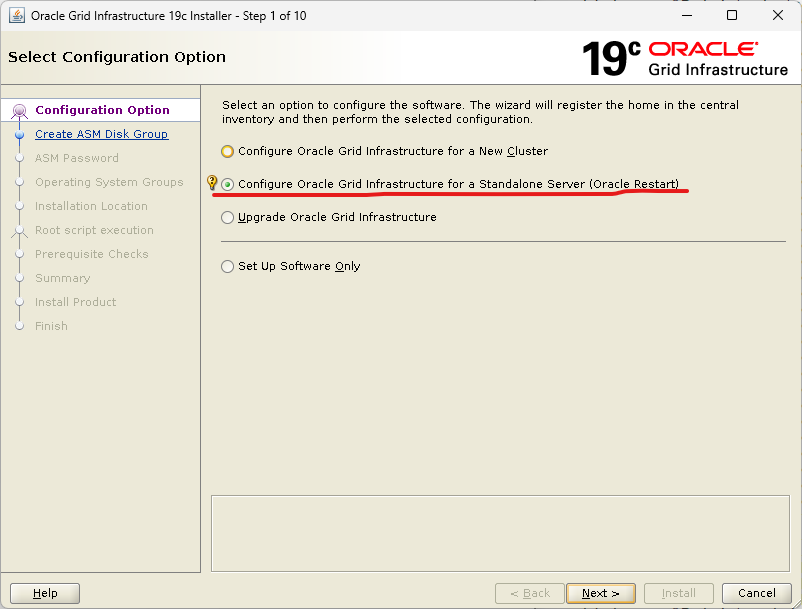
Task: Click the Java installer icon in title bar
Action: [17, 16]
